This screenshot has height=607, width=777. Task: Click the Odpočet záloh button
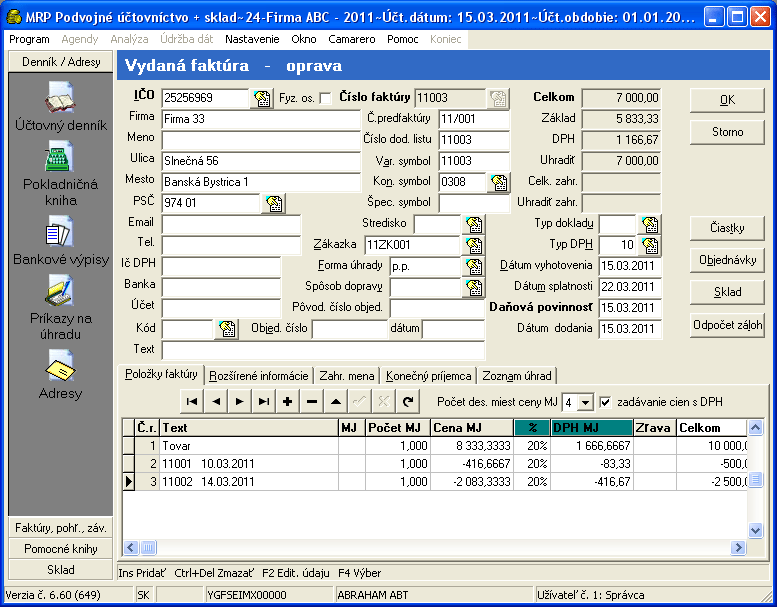(x=727, y=325)
